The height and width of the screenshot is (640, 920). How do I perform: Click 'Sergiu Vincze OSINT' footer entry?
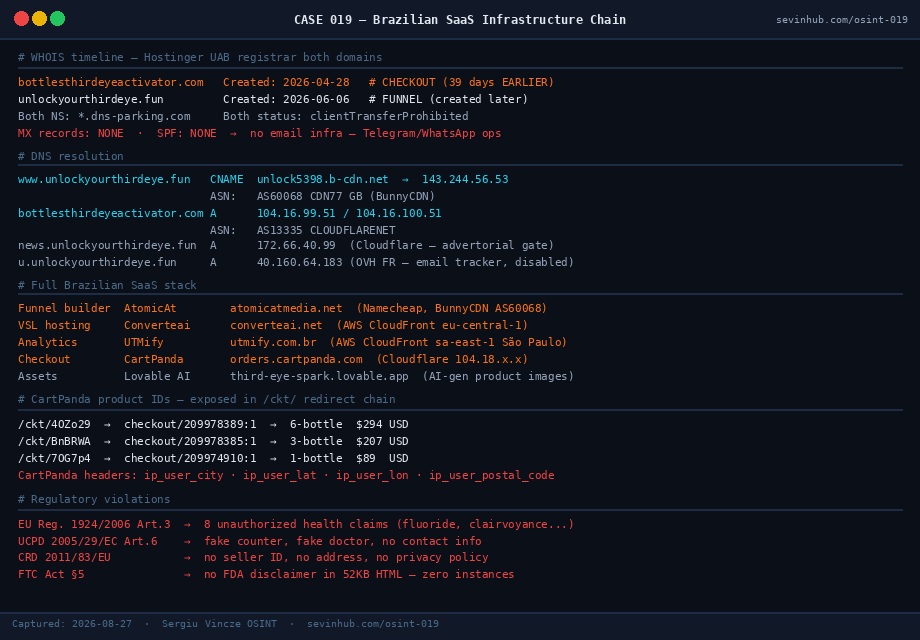coord(219,624)
